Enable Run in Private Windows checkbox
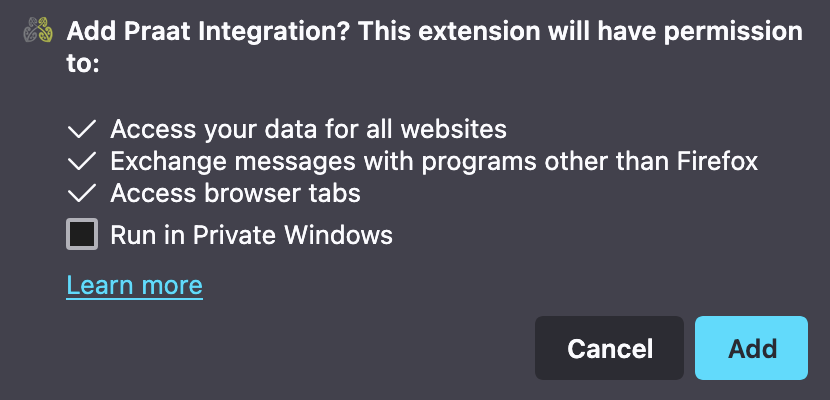The height and width of the screenshot is (400, 830). 82,234
